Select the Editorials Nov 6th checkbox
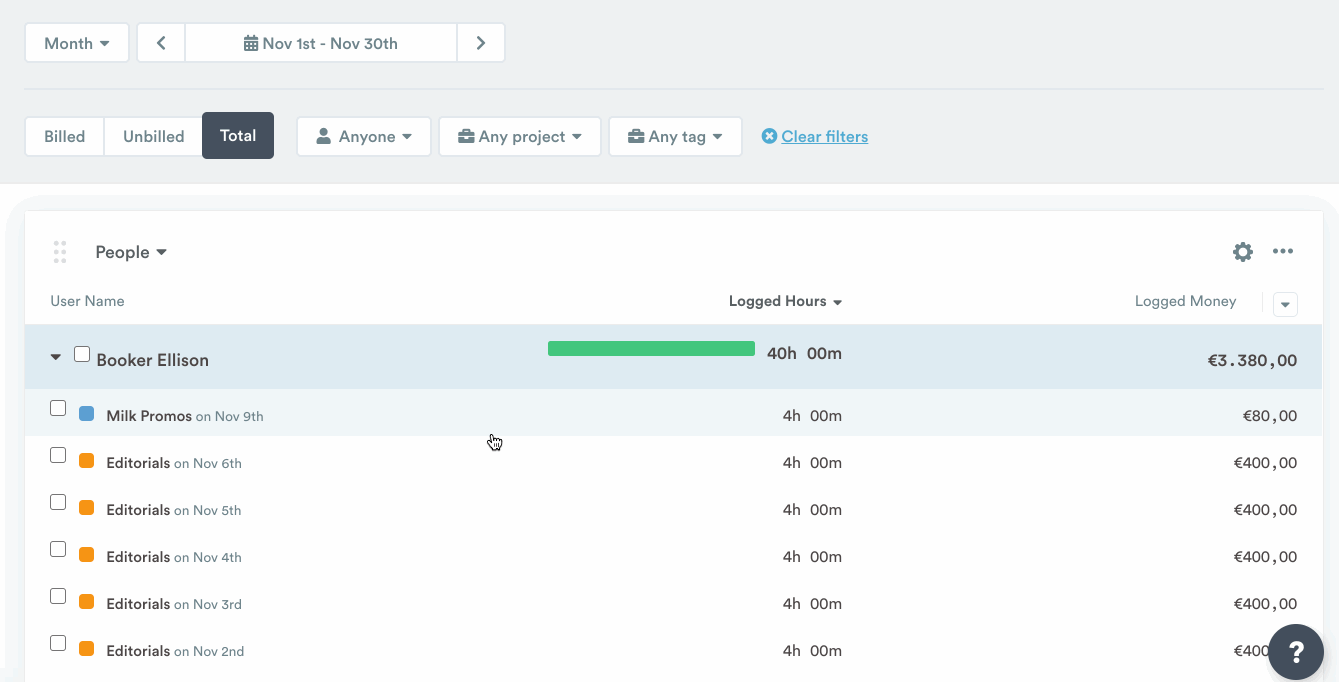This screenshot has width=1339, height=682. tap(58, 455)
